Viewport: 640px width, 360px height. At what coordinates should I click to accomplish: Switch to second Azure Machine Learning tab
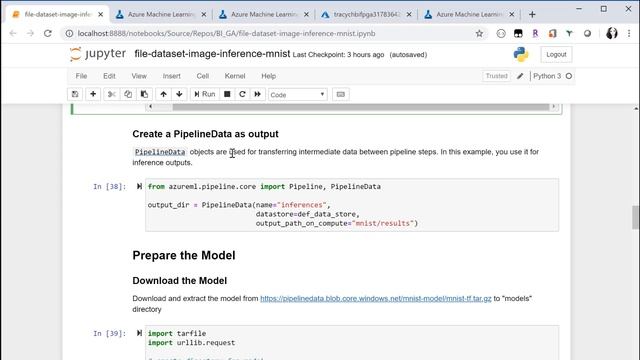264,14
